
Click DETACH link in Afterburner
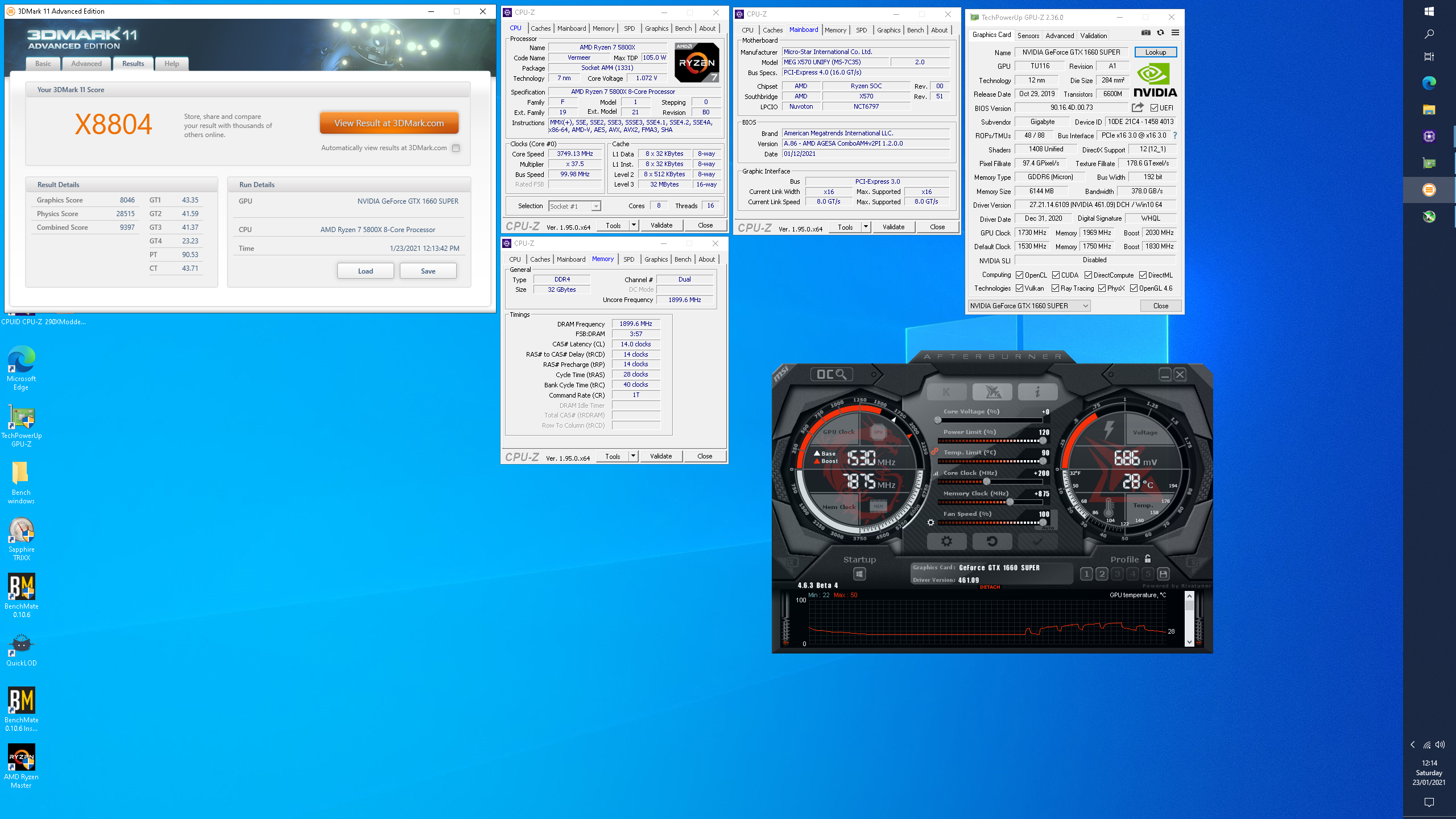coord(990,587)
